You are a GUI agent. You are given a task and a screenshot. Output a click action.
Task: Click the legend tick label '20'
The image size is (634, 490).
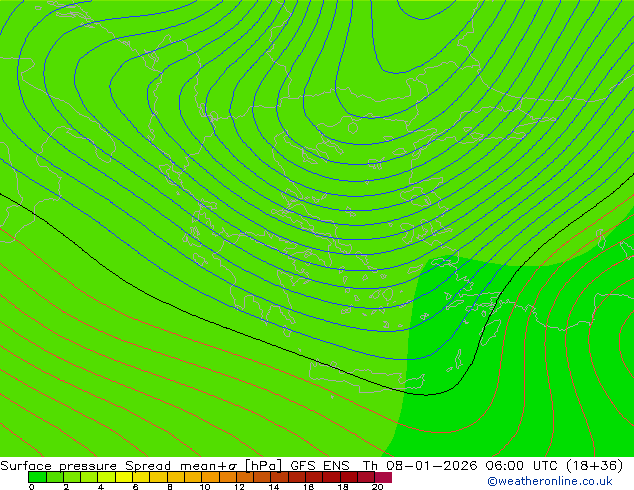(x=378, y=487)
